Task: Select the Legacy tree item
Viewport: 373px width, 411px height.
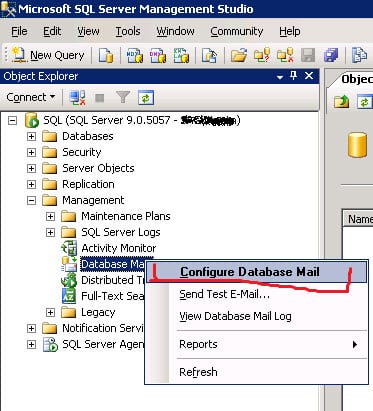Action: pyautogui.click(x=98, y=312)
